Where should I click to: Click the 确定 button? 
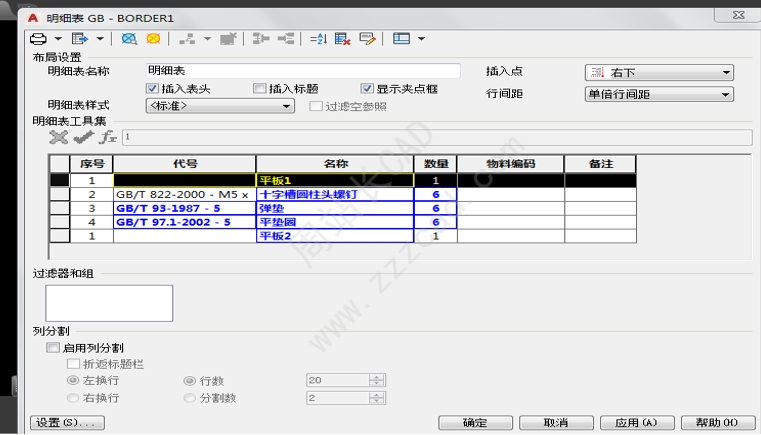(474, 423)
